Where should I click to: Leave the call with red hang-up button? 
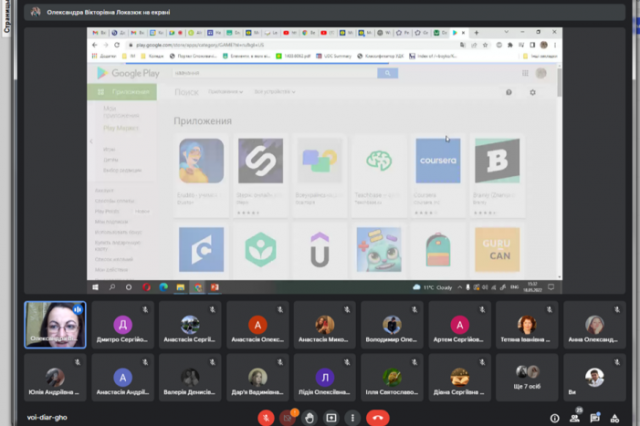click(x=378, y=417)
